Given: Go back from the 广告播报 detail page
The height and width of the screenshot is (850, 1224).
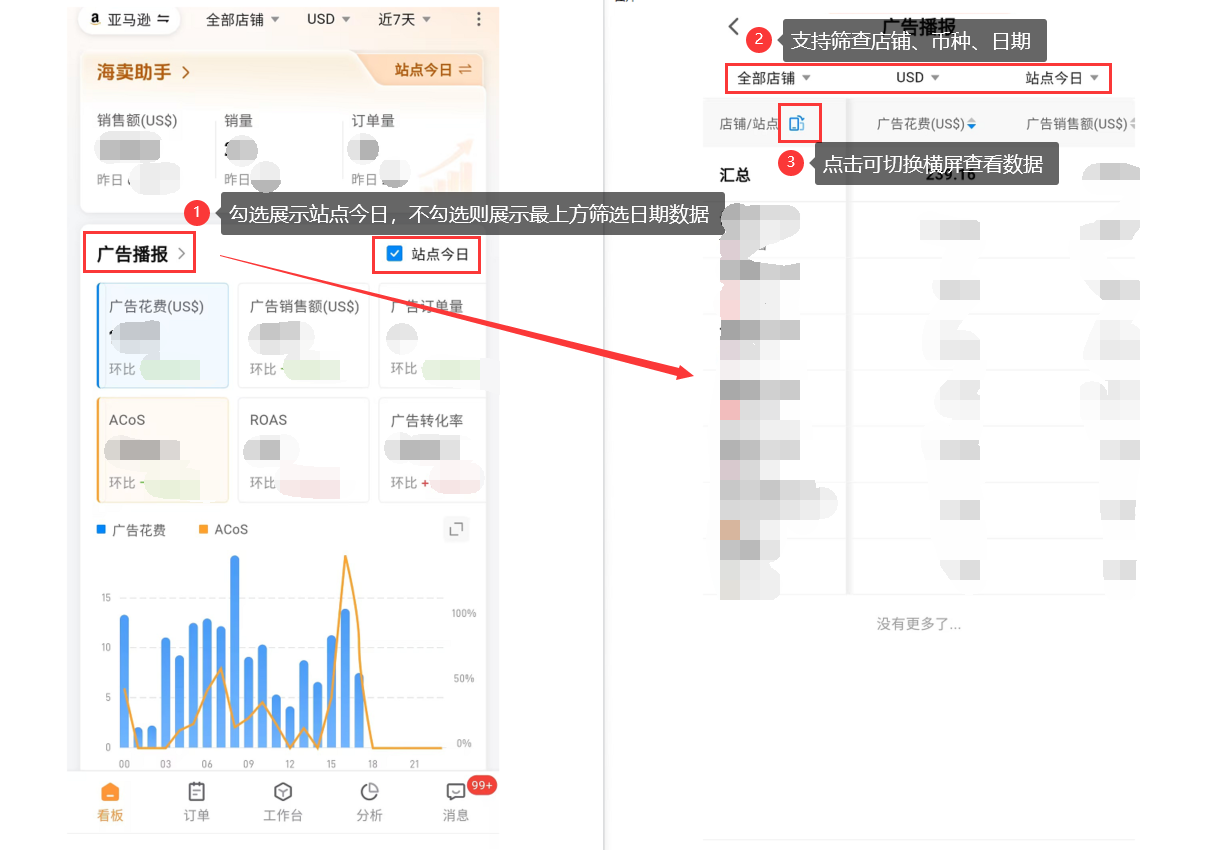Looking at the screenshot, I should pyautogui.click(x=735, y=27).
